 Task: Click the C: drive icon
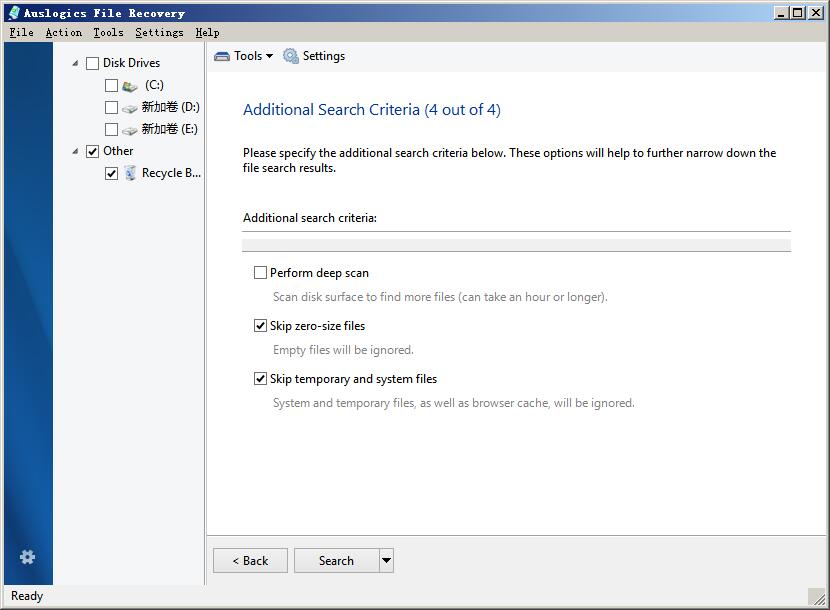(x=130, y=86)
